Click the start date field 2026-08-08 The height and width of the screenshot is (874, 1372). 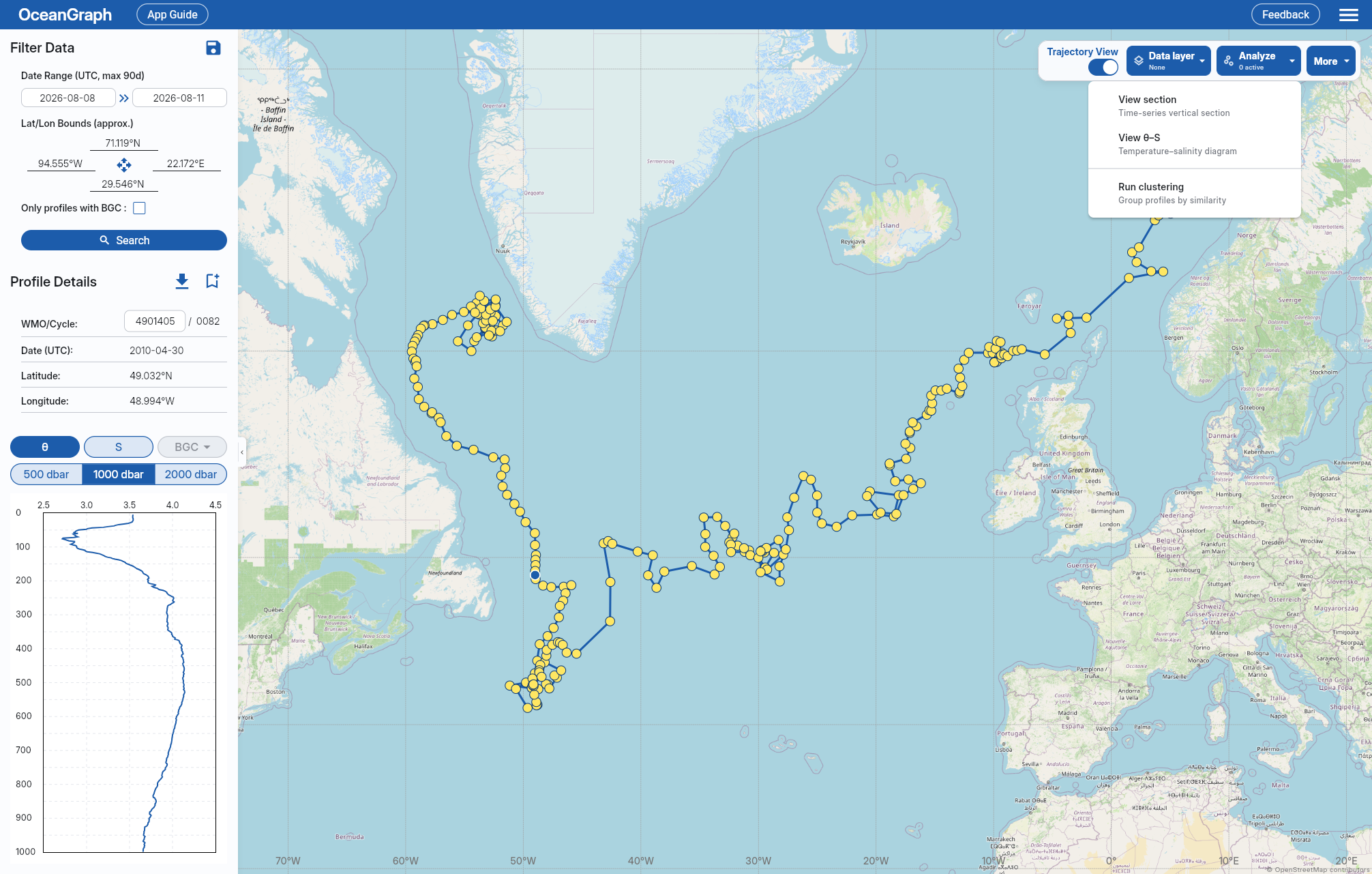[68, 98]
